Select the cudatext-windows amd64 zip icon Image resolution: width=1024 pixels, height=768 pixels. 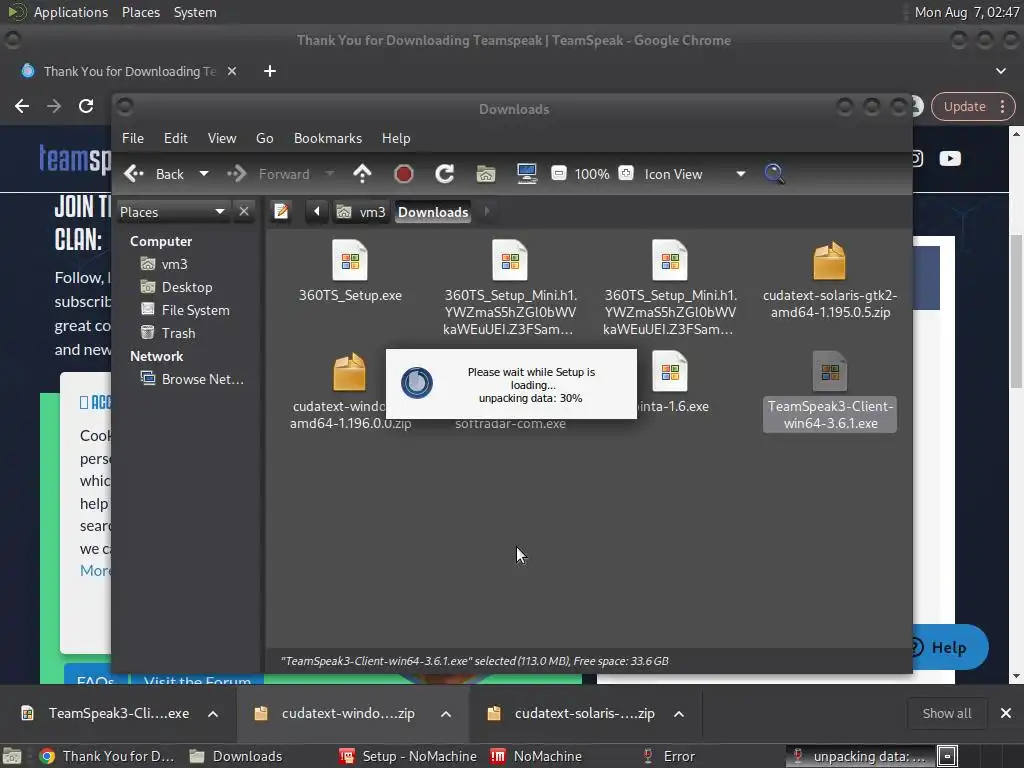(350, 372)
